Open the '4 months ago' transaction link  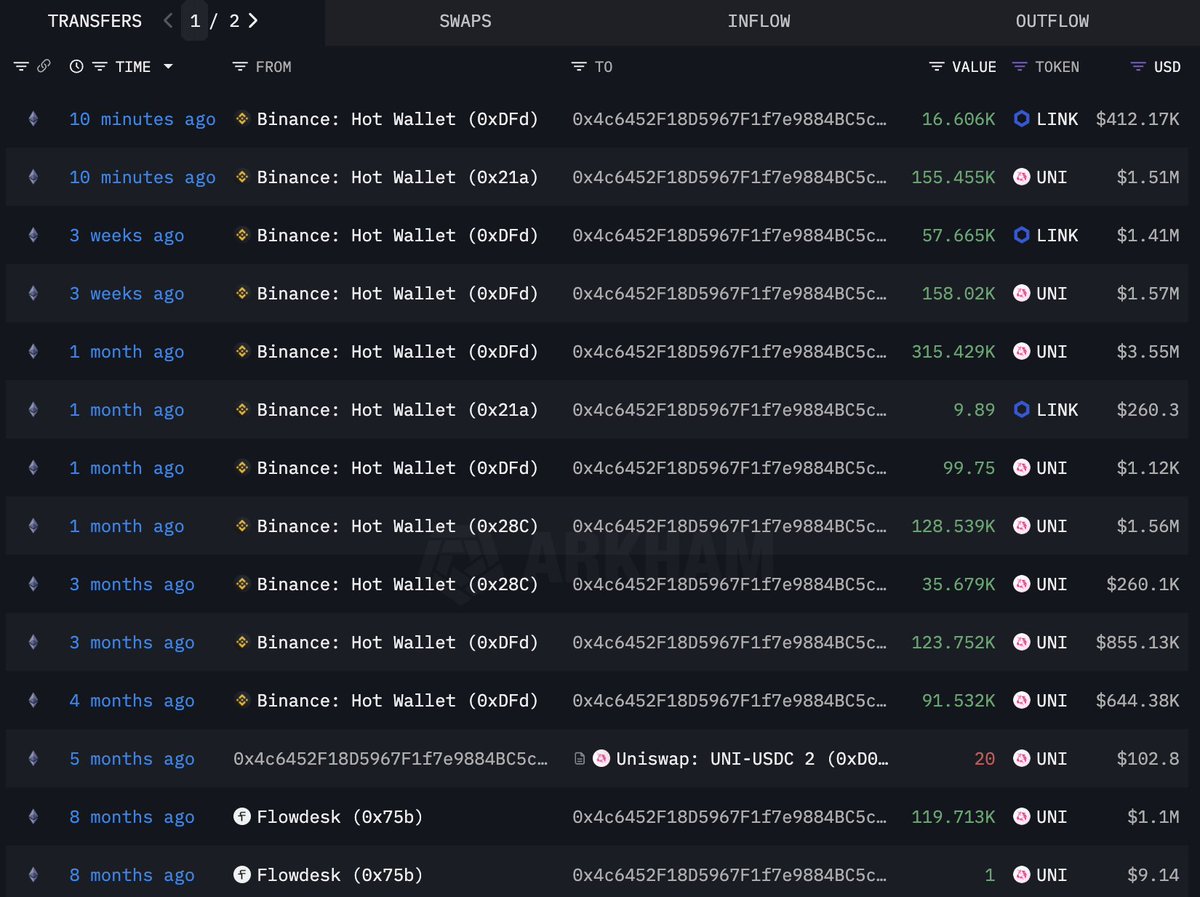pos(132,701)
